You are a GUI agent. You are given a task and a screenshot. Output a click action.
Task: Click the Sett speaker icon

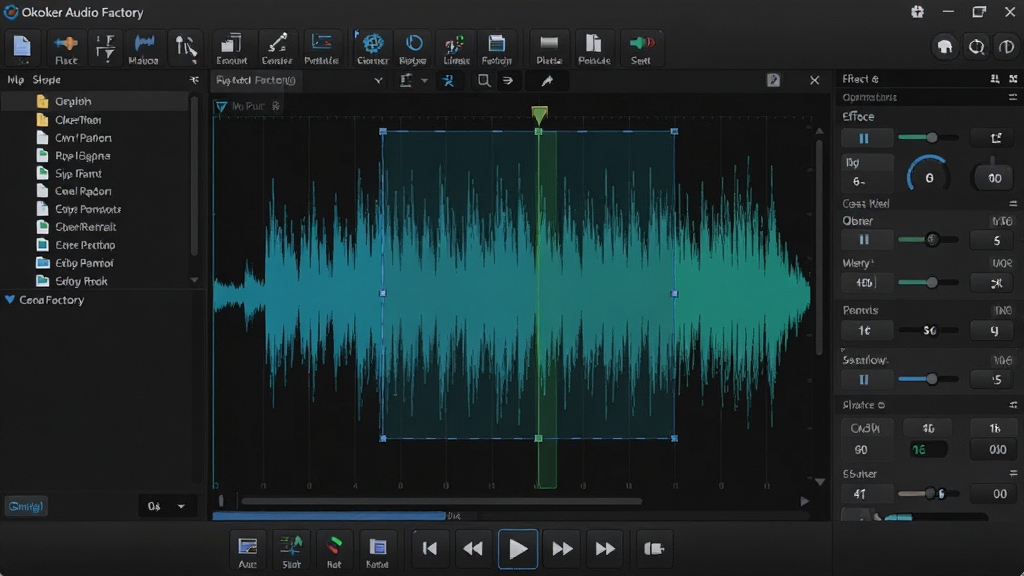click(x=641, y=49)
